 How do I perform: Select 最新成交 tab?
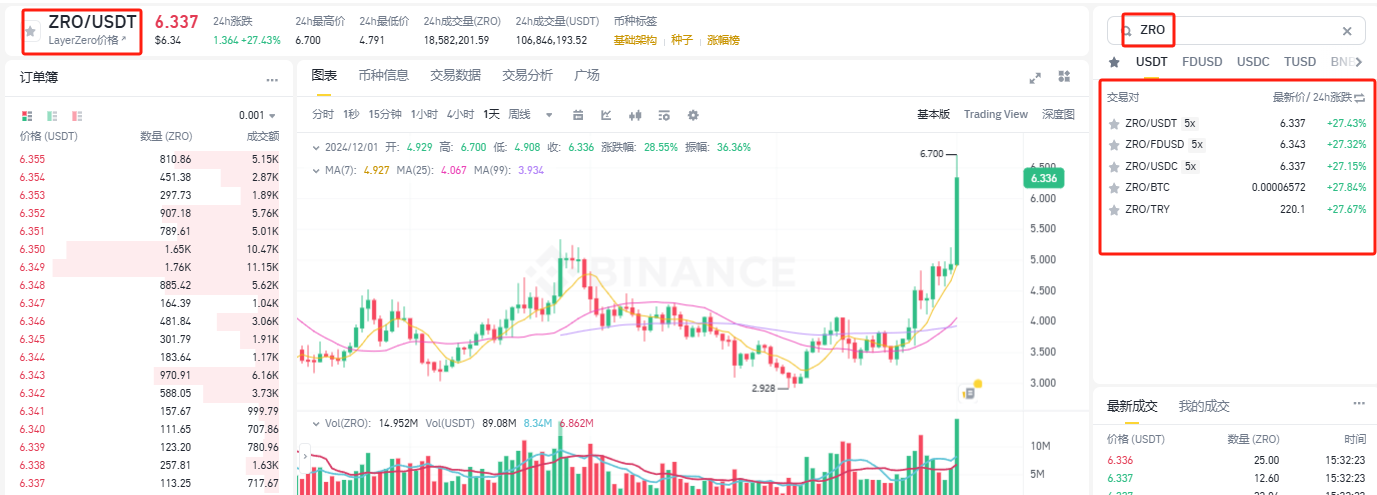[x=1132, y=406]
